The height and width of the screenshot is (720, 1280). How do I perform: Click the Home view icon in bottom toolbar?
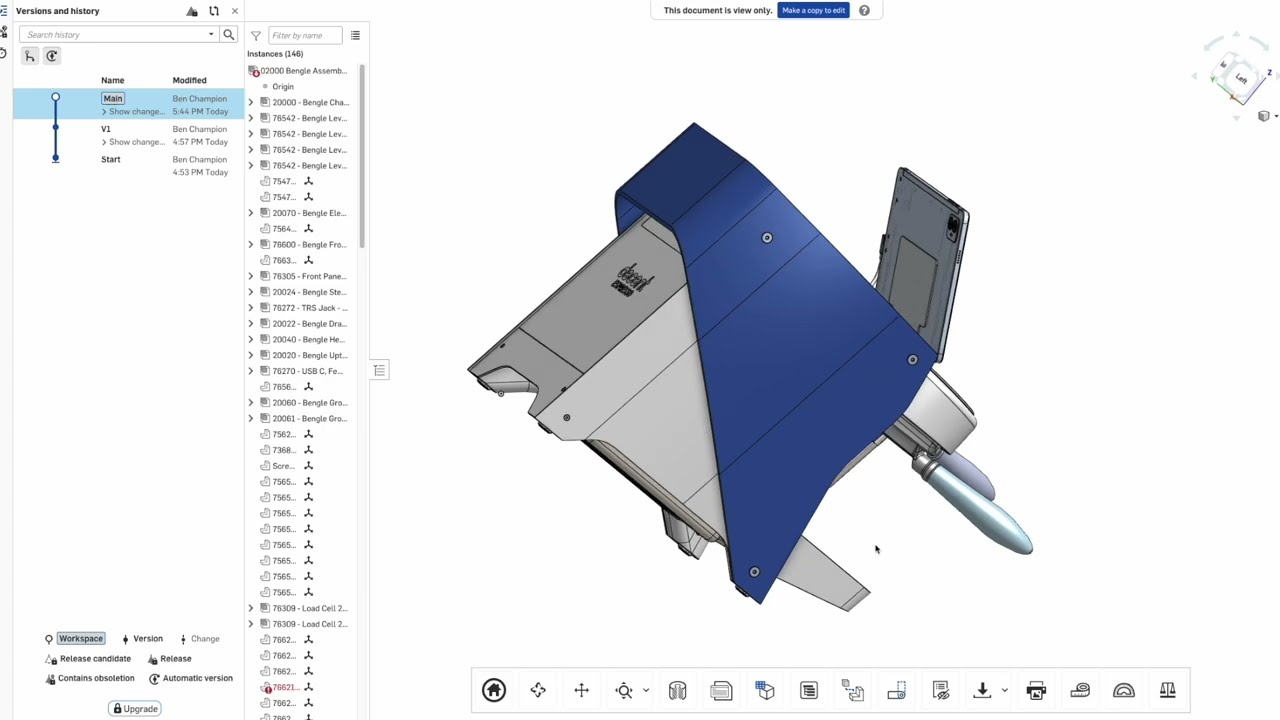pyautogui.click(x=494, y=690)
